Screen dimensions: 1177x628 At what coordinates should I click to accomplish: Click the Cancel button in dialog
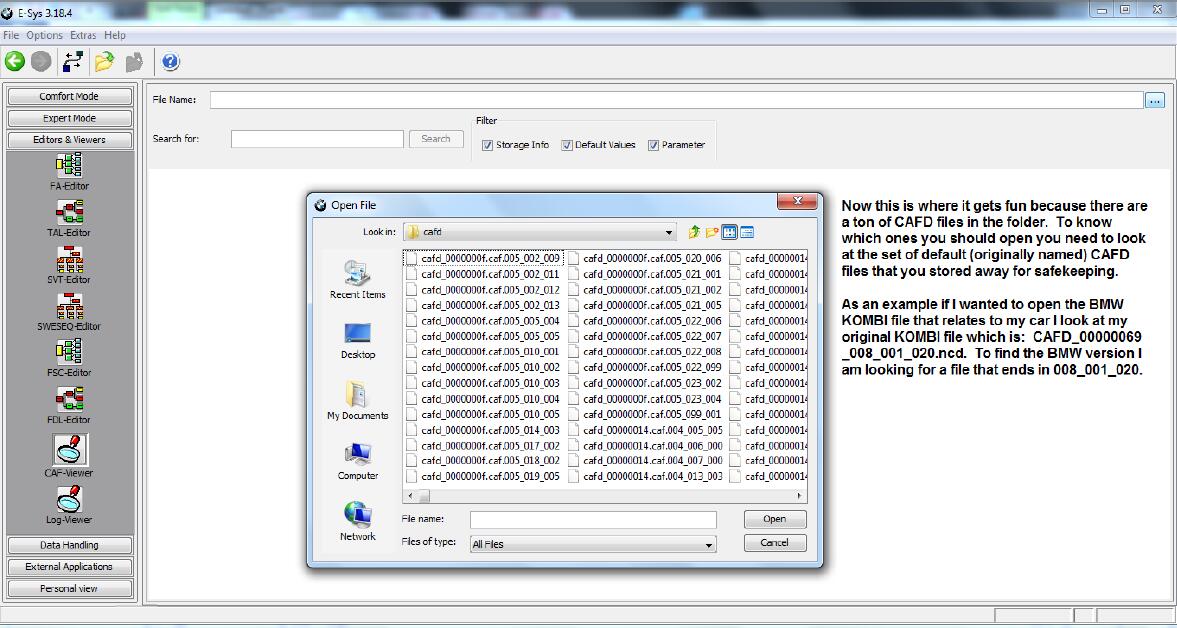[x=775, y=542]
